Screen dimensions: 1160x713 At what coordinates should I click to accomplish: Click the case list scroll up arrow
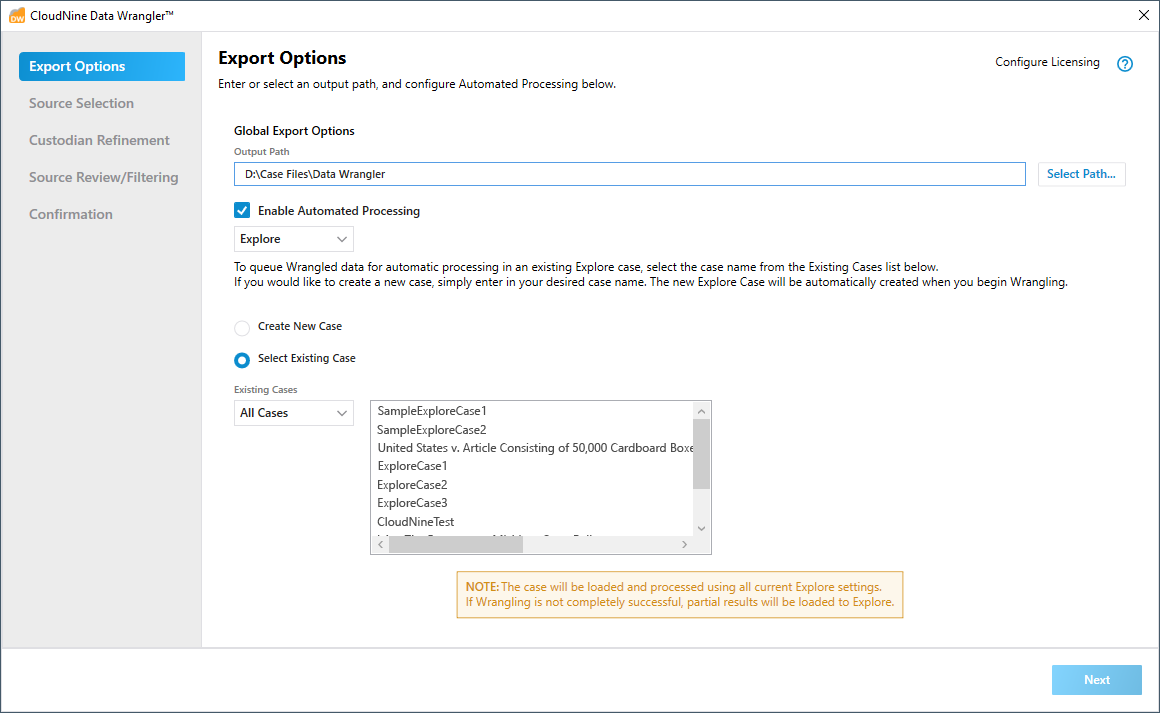click(x=701, y=411)
